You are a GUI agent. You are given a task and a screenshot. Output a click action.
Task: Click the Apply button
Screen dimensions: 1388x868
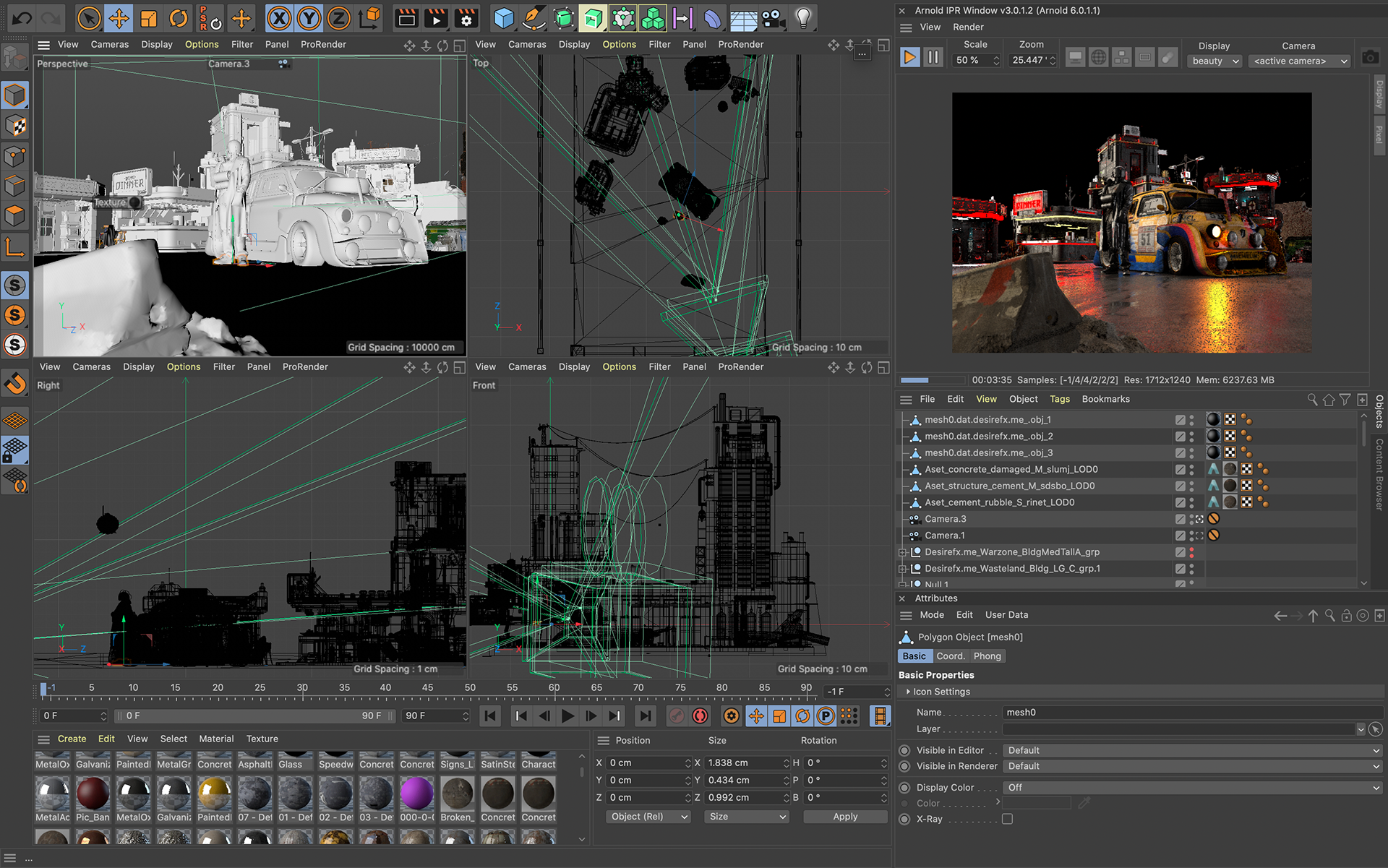[844, 817]
